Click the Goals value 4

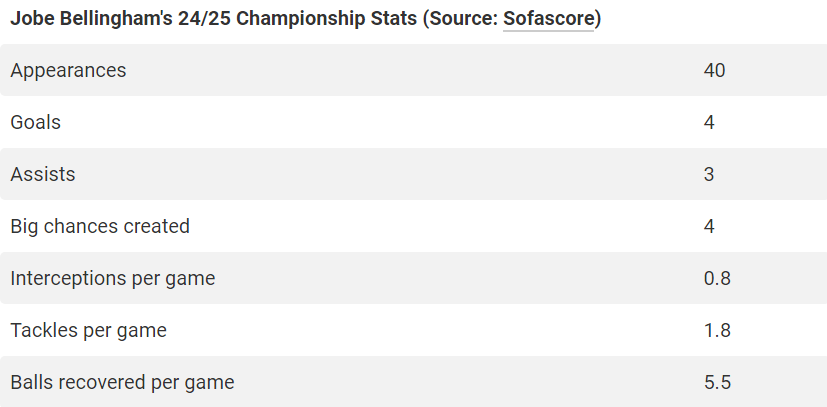tap(709, 122)
